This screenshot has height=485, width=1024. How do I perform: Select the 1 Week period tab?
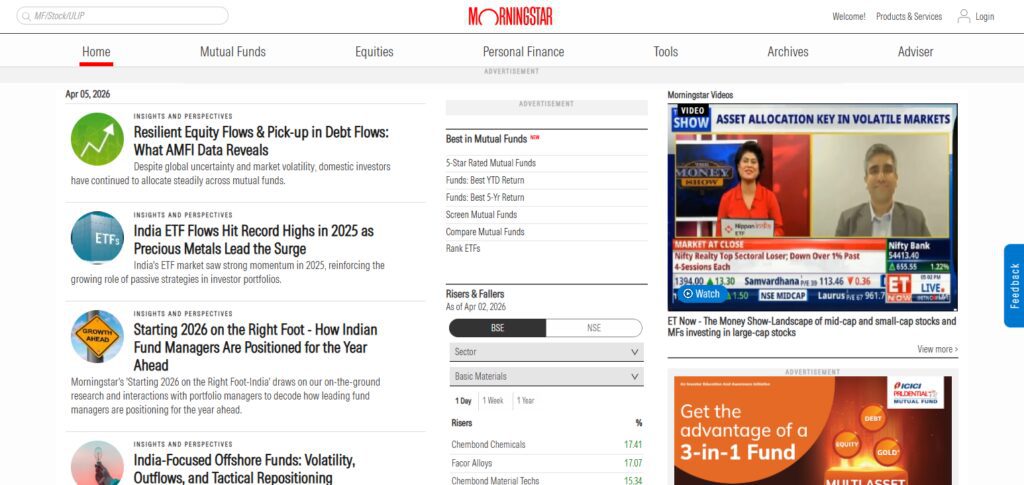(x=493, y=401)
